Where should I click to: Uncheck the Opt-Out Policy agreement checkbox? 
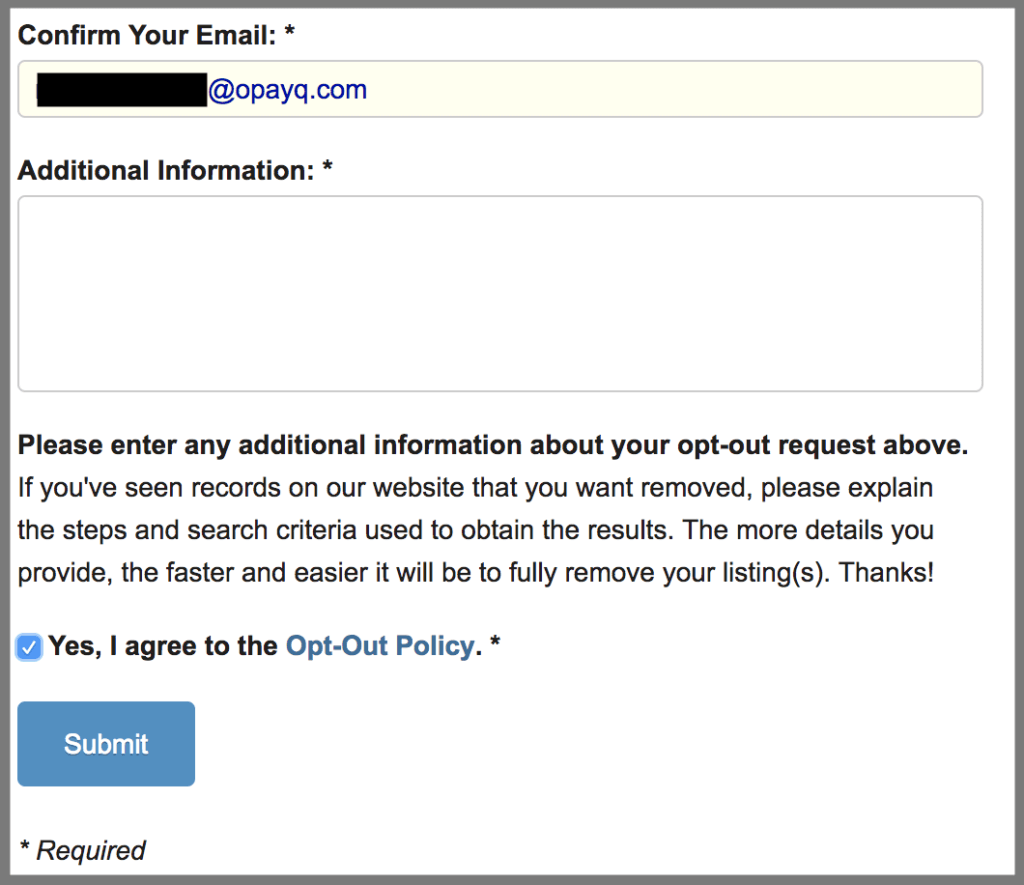pyautogui.click(x=30, y=648)
